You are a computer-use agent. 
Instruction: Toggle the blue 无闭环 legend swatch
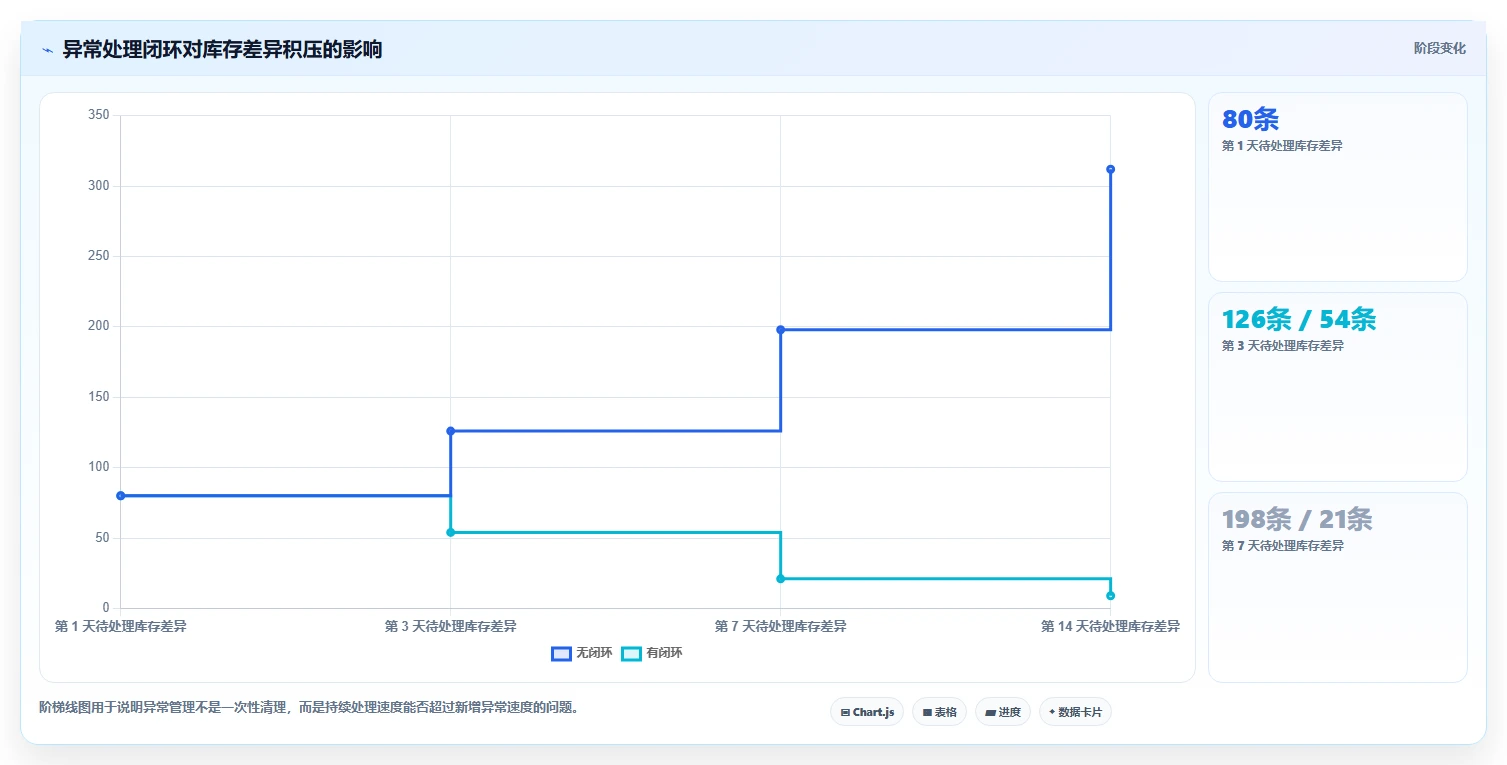[x=561, y=654]
